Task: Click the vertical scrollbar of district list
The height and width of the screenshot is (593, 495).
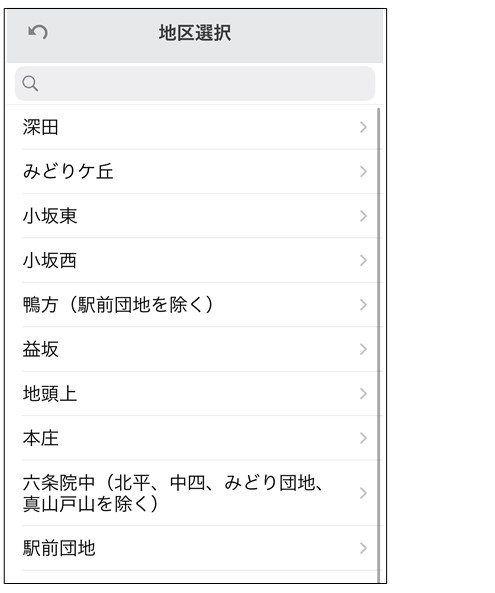Action: (379, 345)
